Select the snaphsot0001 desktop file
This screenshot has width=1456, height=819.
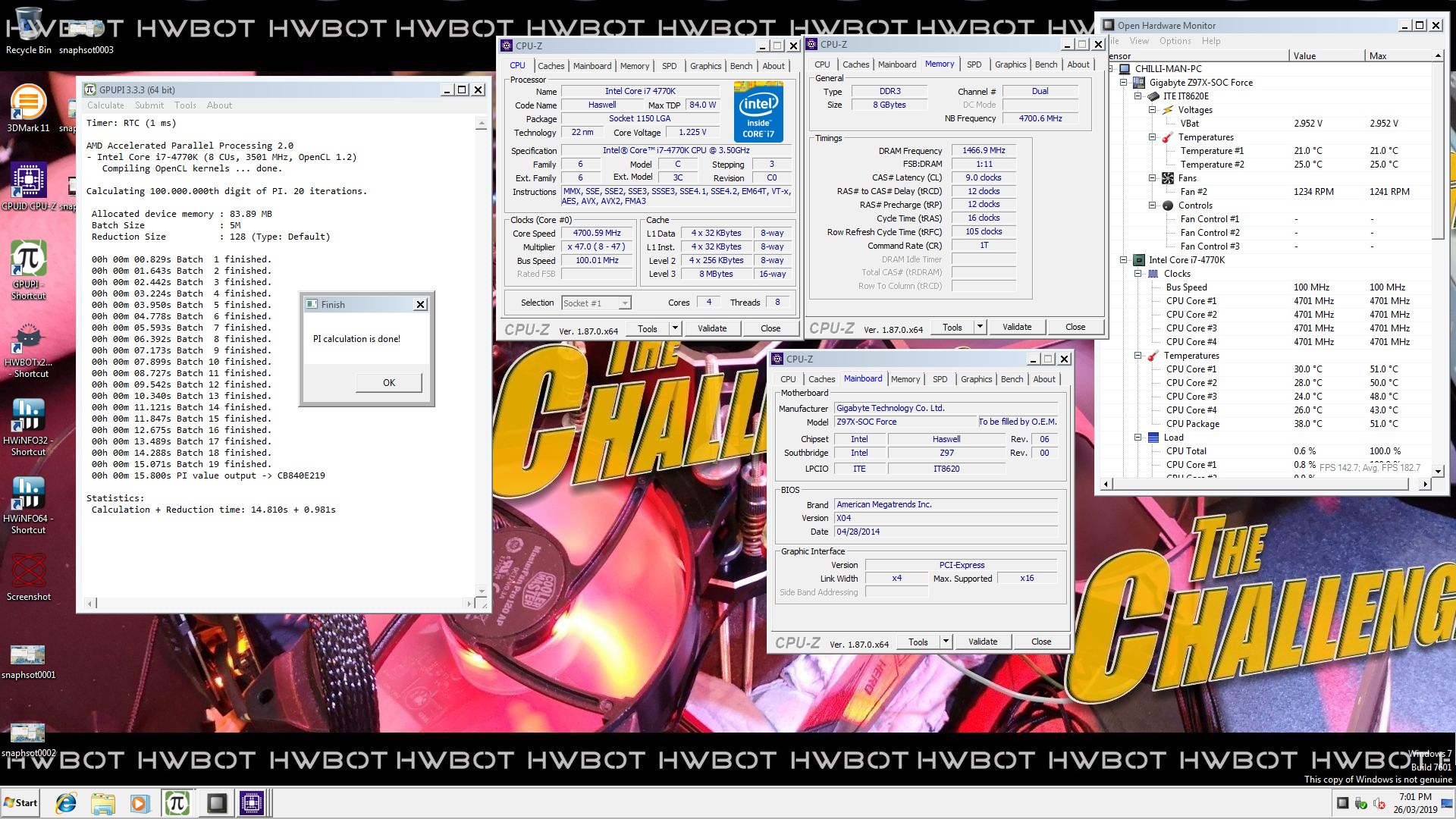coord(28,661)
